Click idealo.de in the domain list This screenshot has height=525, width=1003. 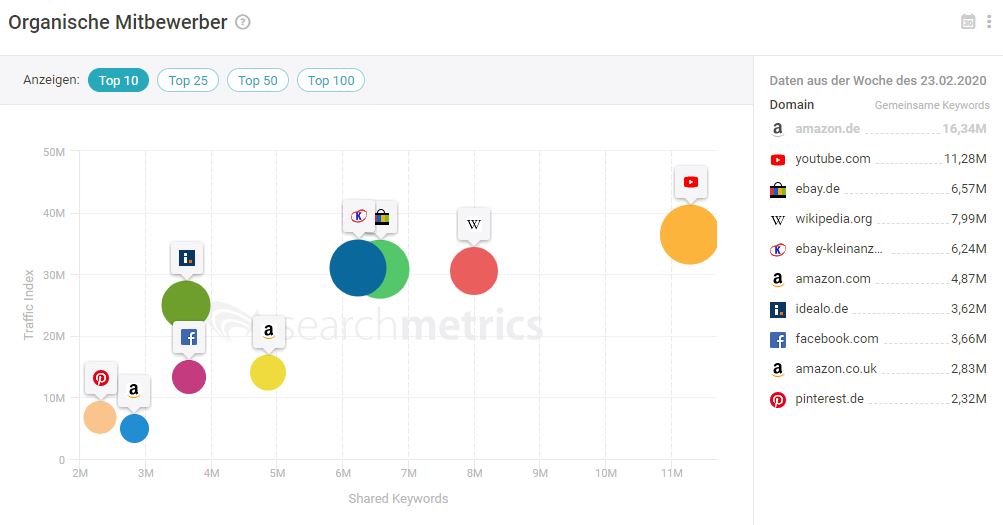click(x=821, y=309)
